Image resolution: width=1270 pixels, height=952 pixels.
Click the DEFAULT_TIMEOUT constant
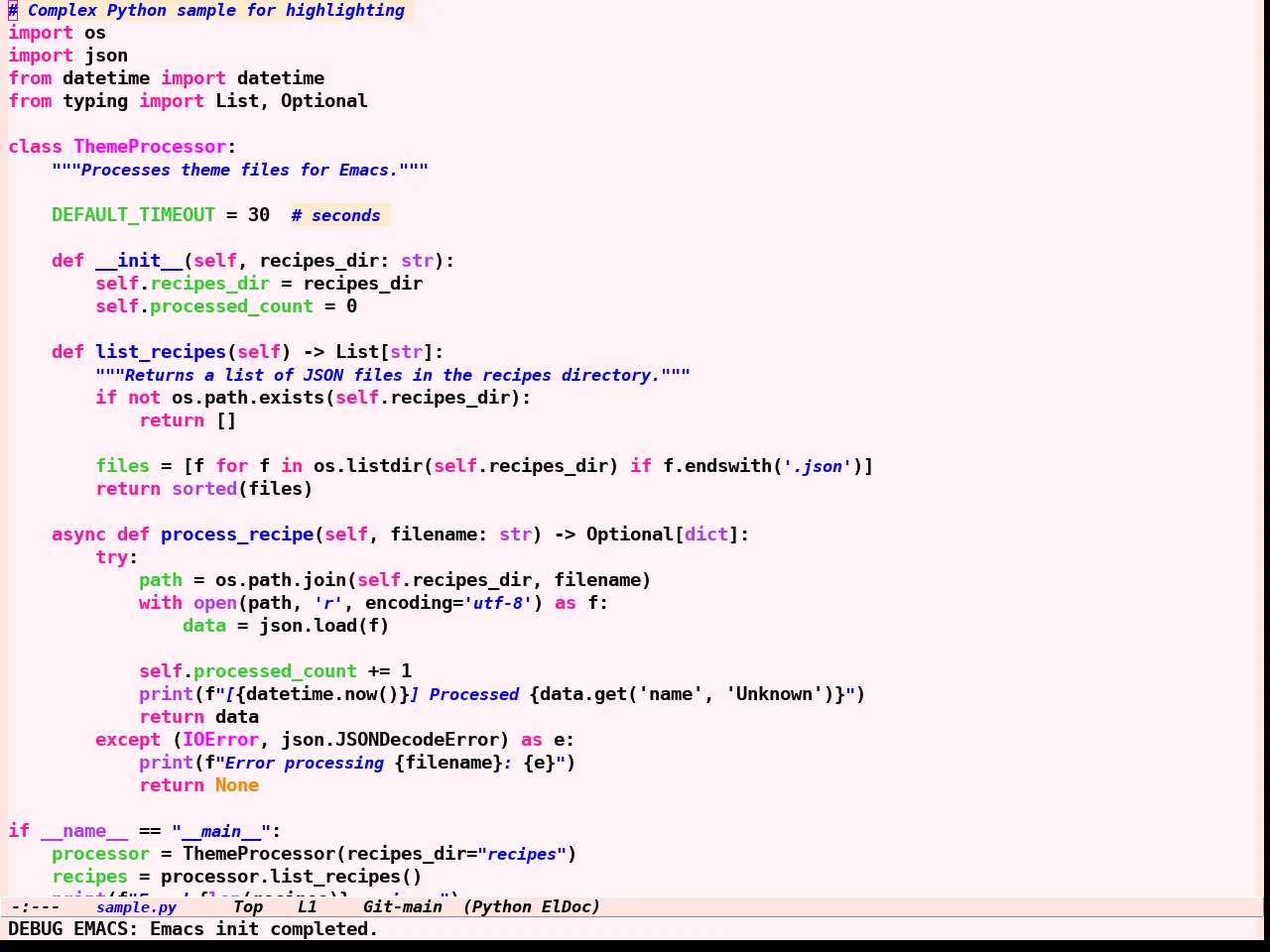click(133, 215)
